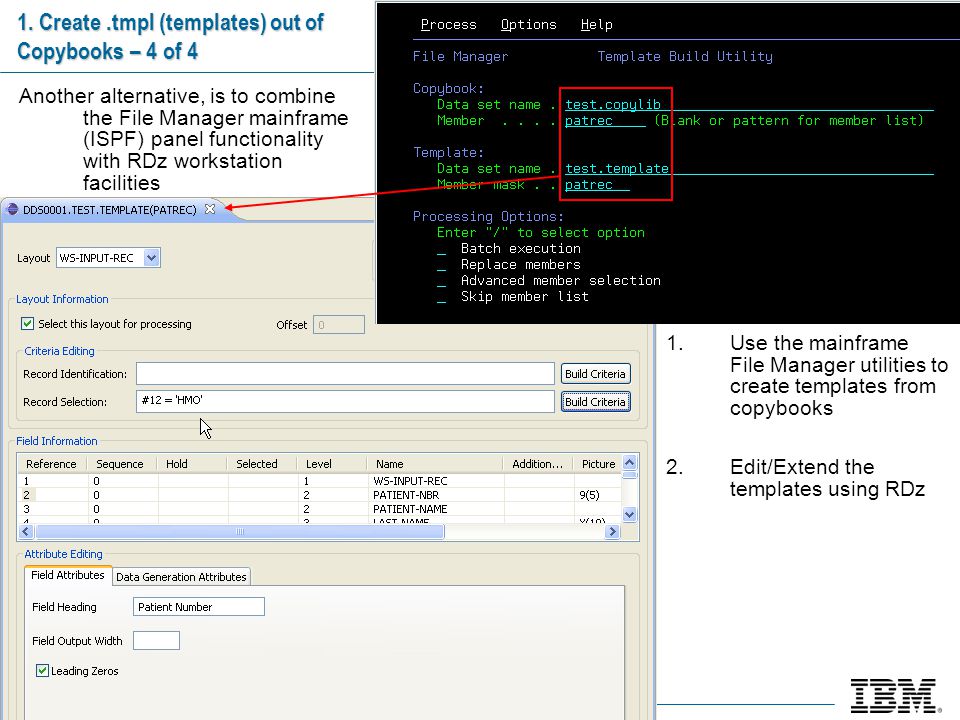Click the Offset input field
960x720 pixels.
pos(339,324)
